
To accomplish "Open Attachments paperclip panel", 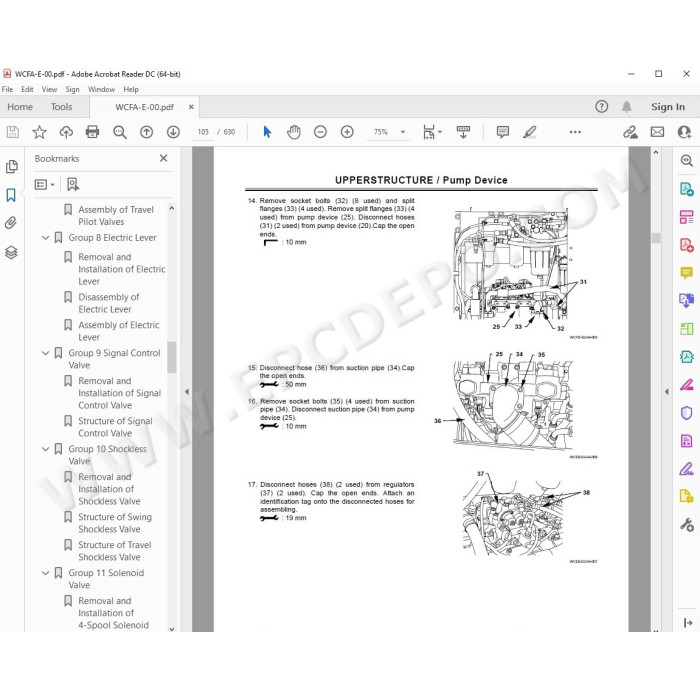I will click(x=11, y=223).
